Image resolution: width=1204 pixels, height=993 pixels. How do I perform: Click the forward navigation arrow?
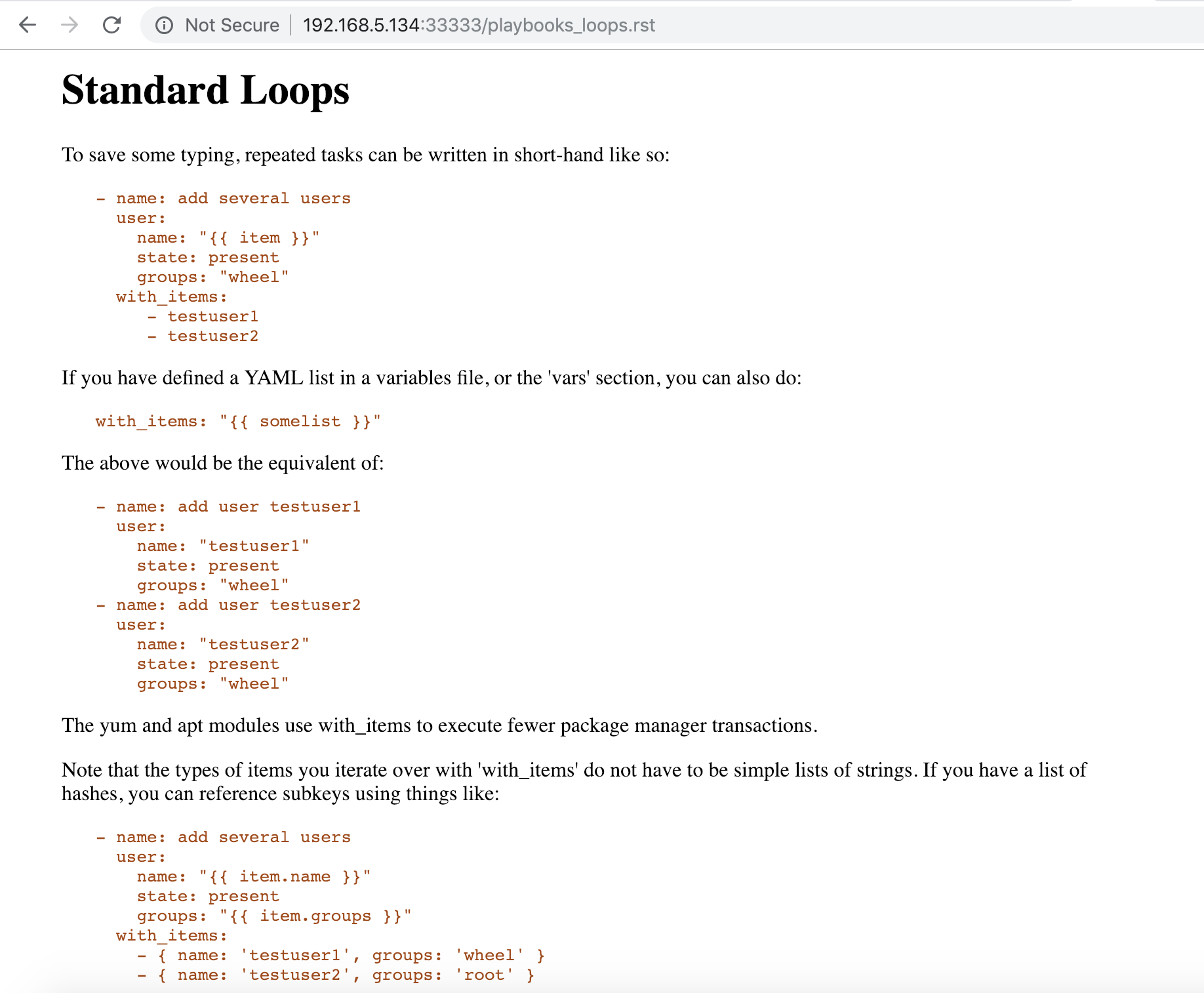69,25
